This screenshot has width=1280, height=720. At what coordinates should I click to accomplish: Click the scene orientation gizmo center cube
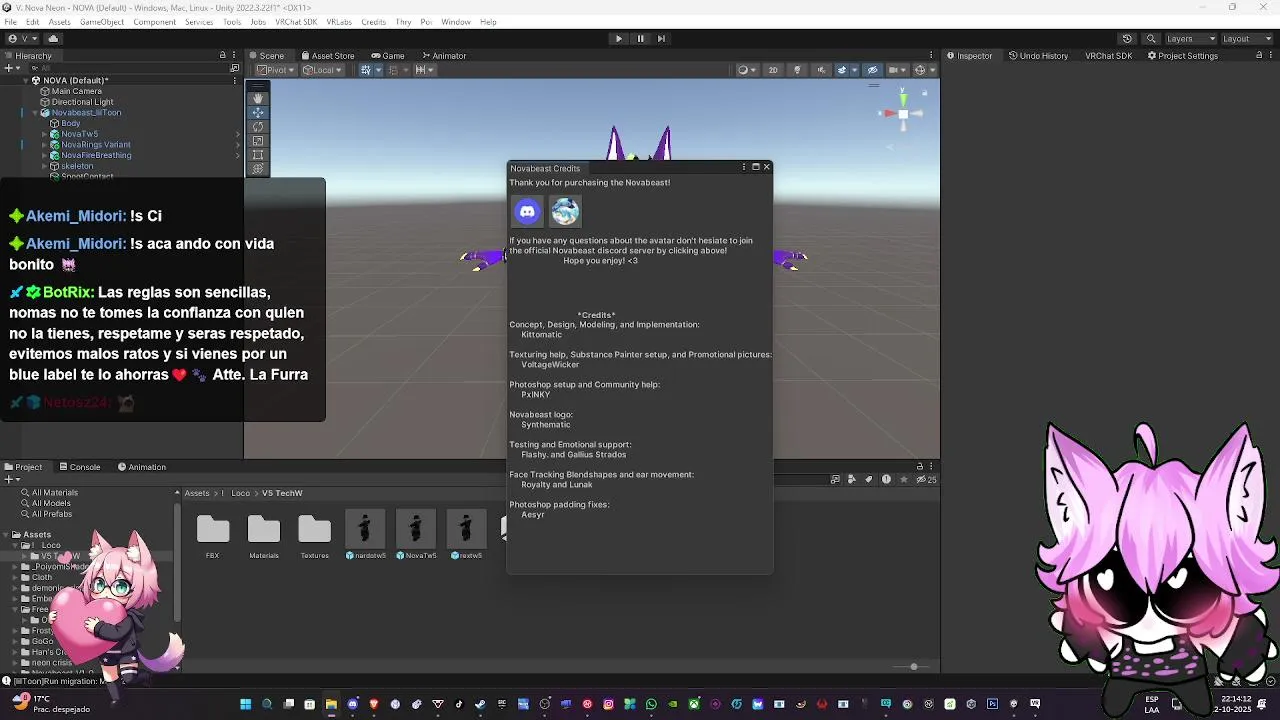[x=903, y=114]
